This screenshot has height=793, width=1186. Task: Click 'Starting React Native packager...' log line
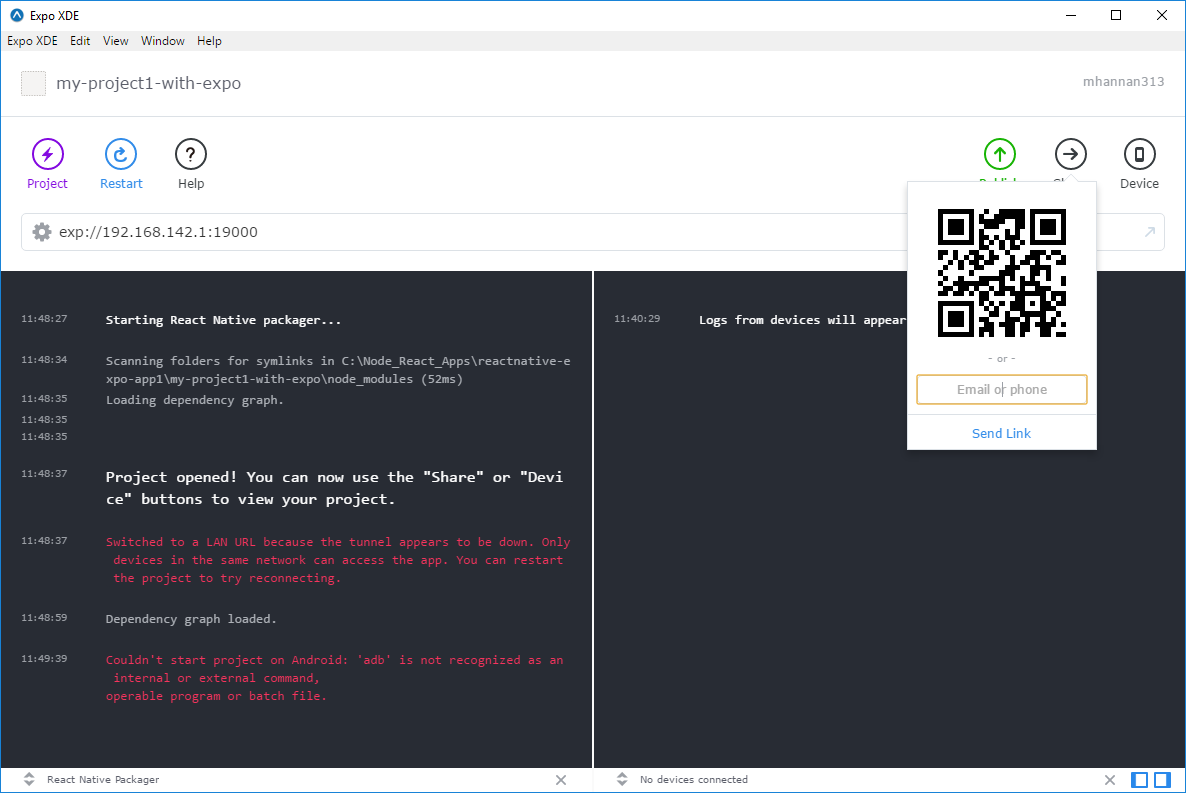223,320
